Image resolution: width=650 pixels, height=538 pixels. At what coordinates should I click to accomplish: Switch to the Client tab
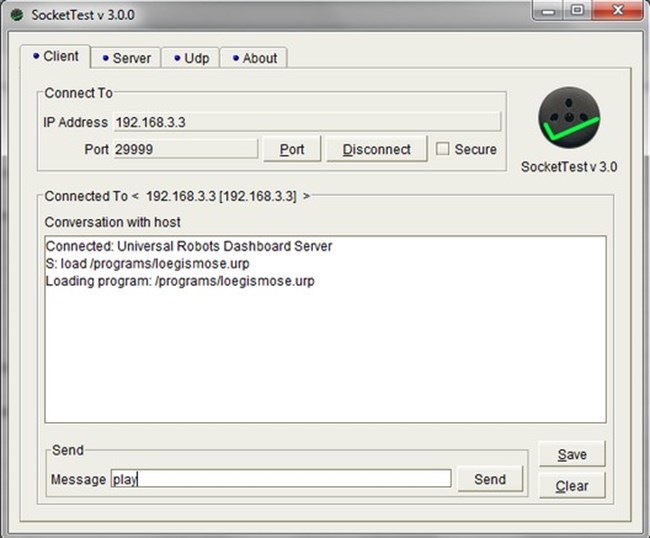tap(55, 57)
